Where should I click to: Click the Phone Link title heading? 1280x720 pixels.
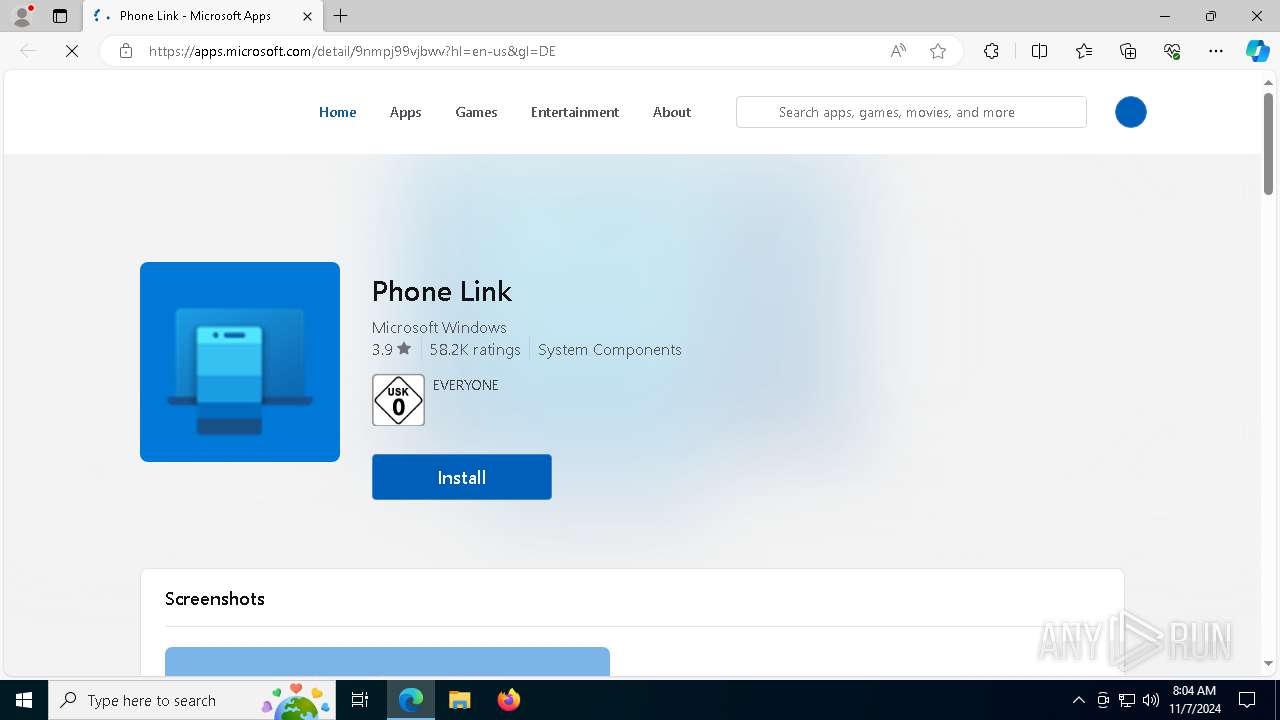tap(442, 291)
